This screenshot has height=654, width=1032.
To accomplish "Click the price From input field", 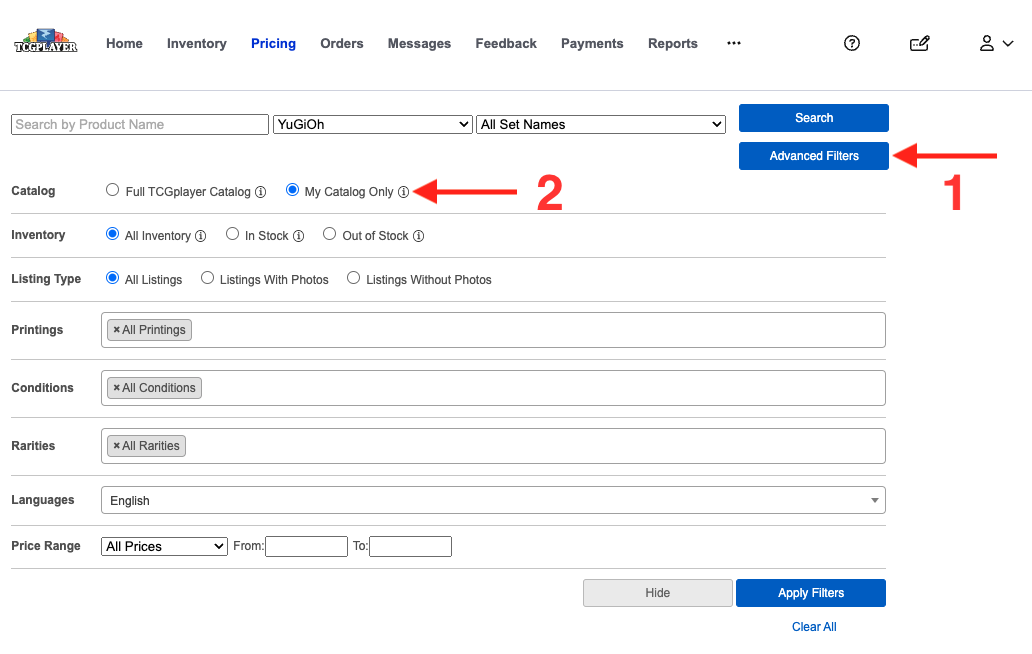I will coord(306,547).
